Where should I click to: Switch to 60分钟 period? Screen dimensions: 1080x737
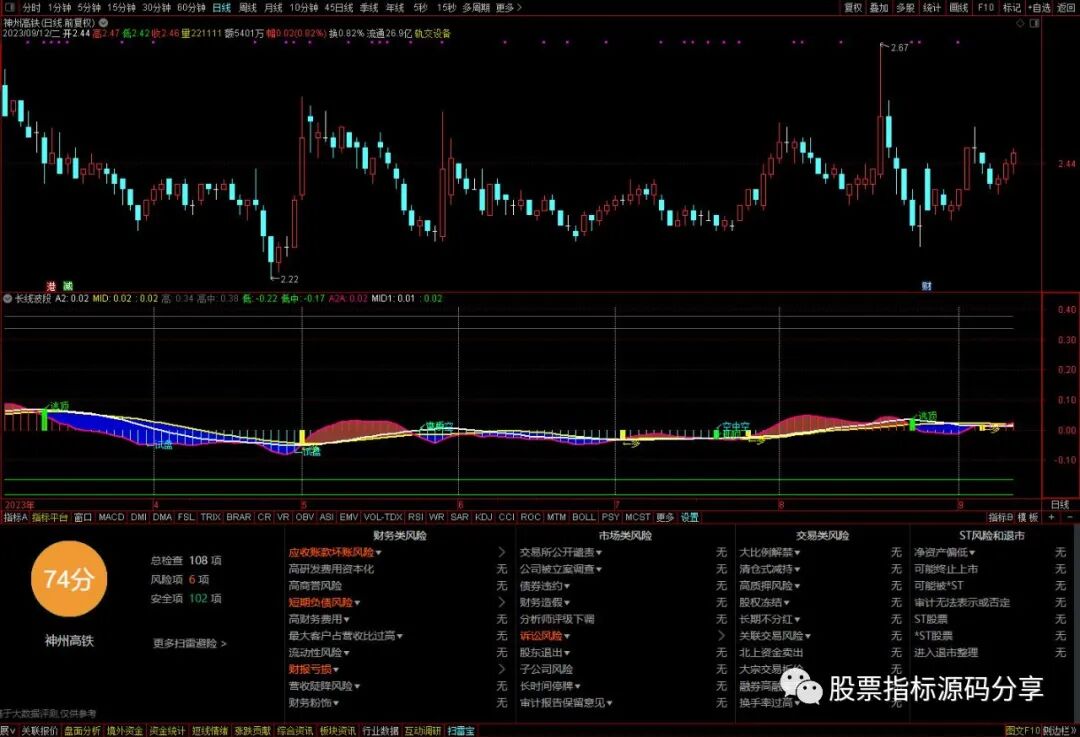click(x=191, y=8)
